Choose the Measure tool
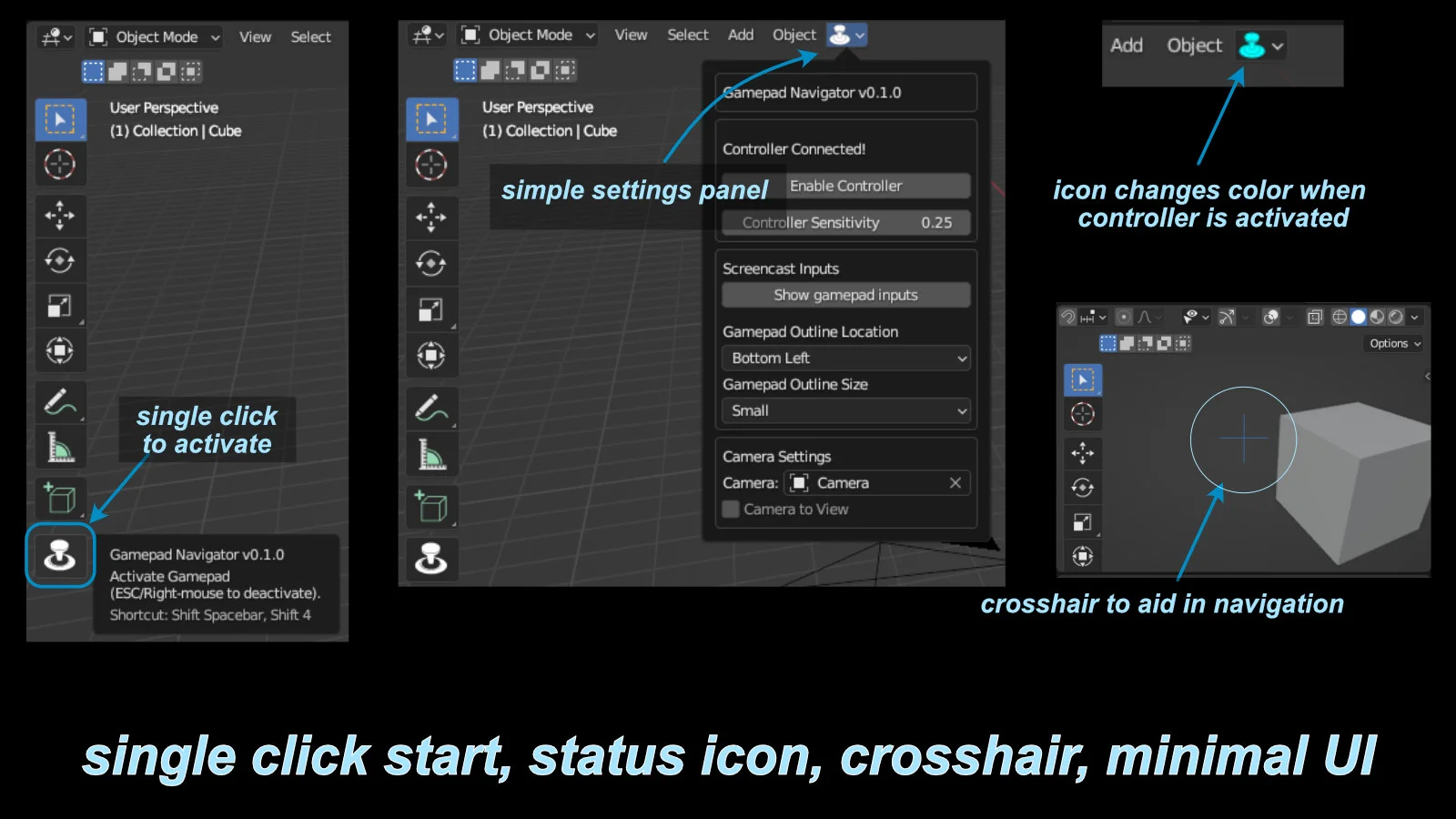 click(x=60, y=447)
